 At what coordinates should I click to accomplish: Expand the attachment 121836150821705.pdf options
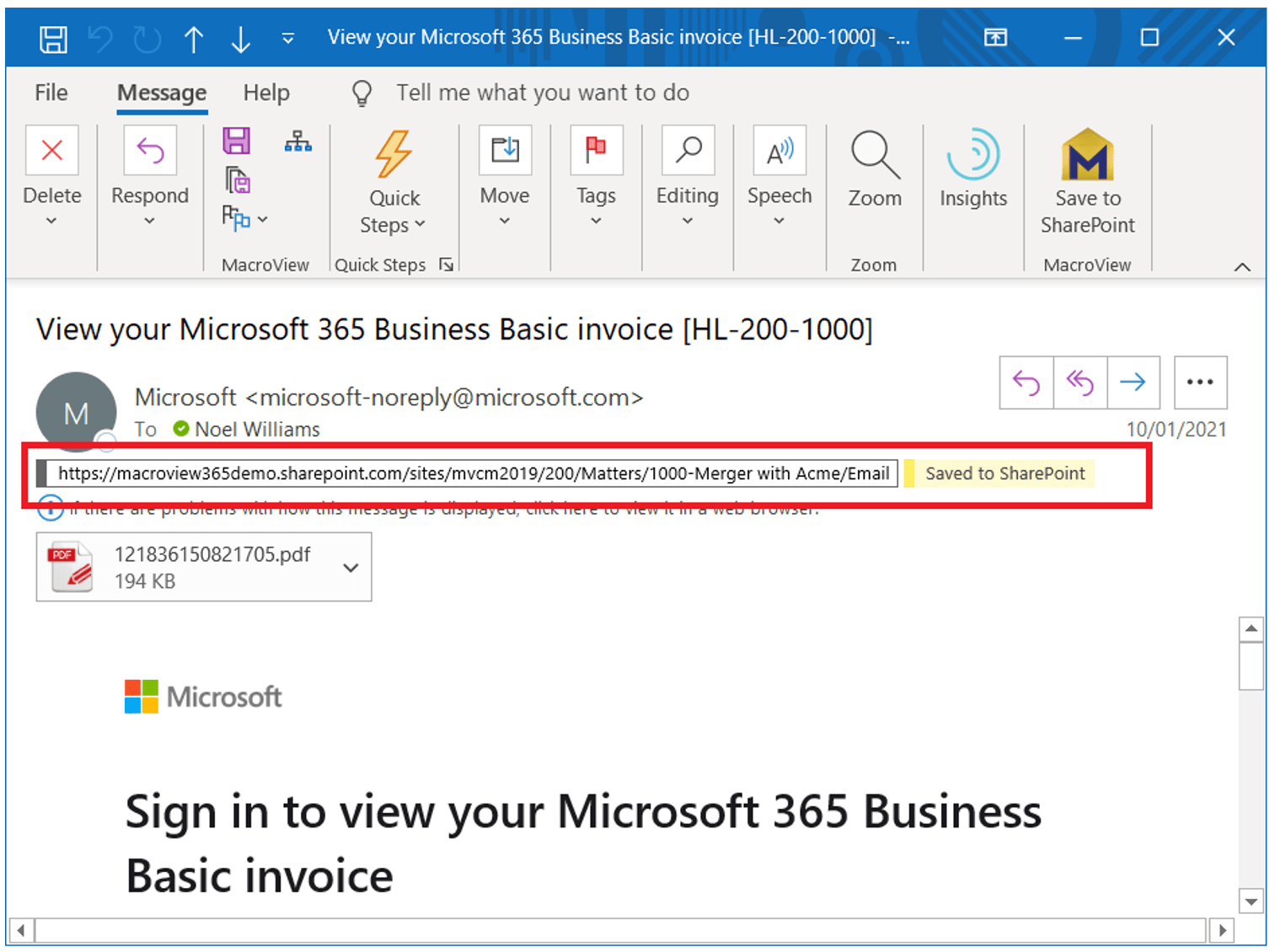pos(351,567)
